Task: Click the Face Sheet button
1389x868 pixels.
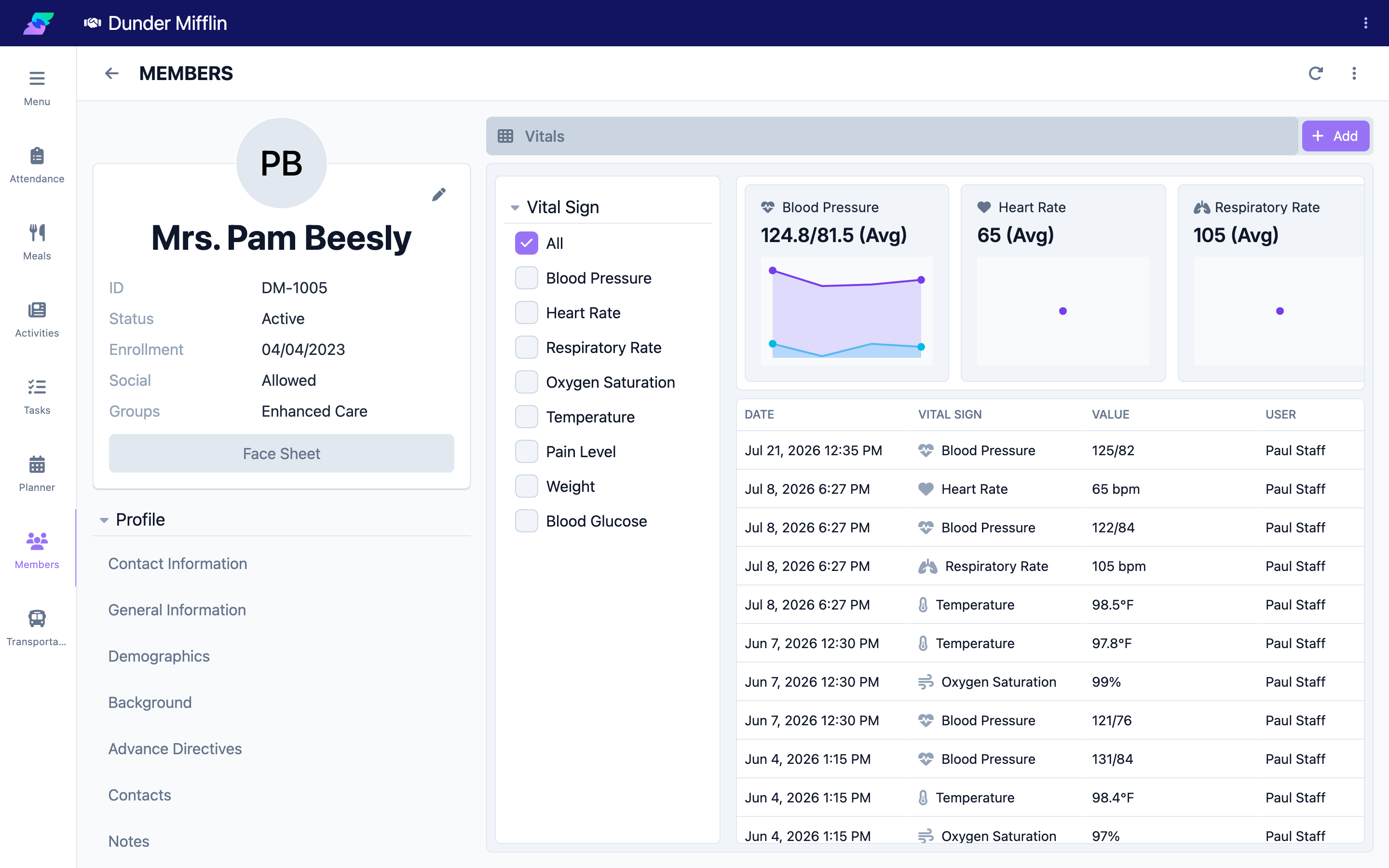Action: (x=281, y=453)
